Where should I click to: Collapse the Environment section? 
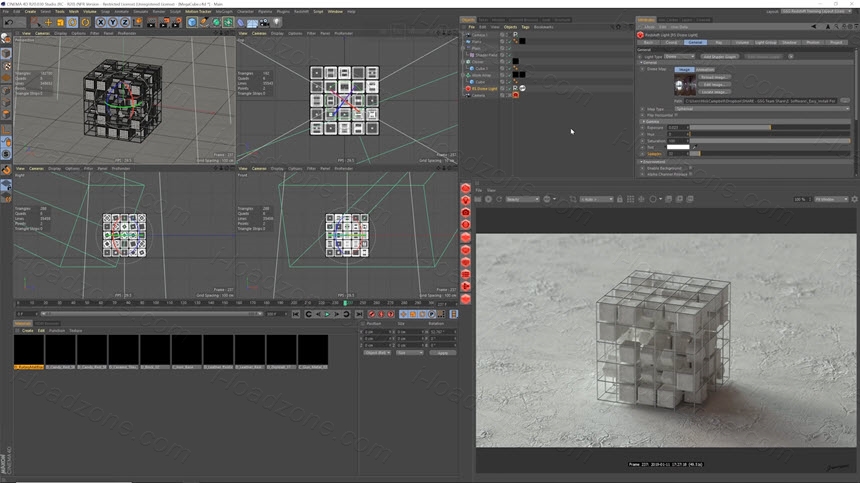click(x=641, y=162)
